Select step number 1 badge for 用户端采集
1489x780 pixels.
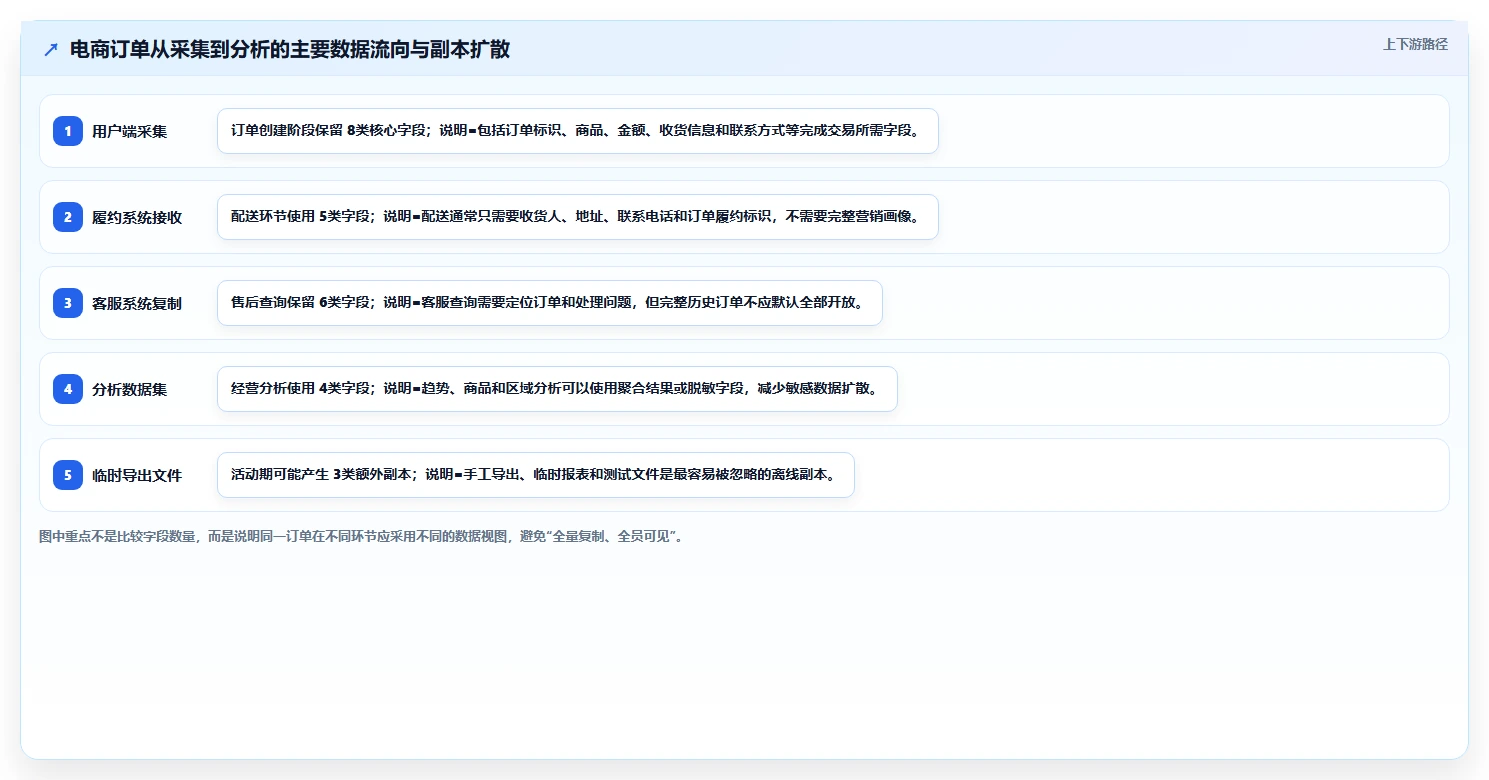tap(68, 131)
